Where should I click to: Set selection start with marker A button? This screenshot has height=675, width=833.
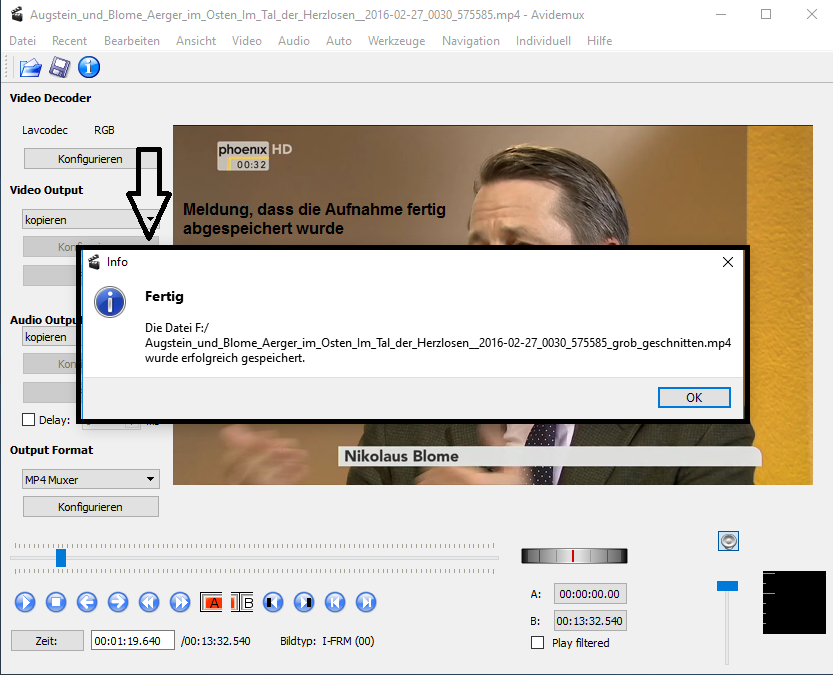point(212,602)
